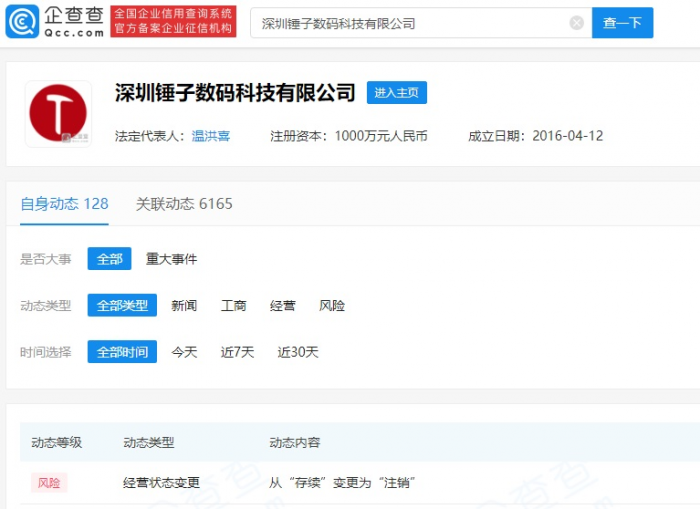Filter time by 今天
Image resolution: width=700 pixels, height=509 pixels.
tap(184, 352)
